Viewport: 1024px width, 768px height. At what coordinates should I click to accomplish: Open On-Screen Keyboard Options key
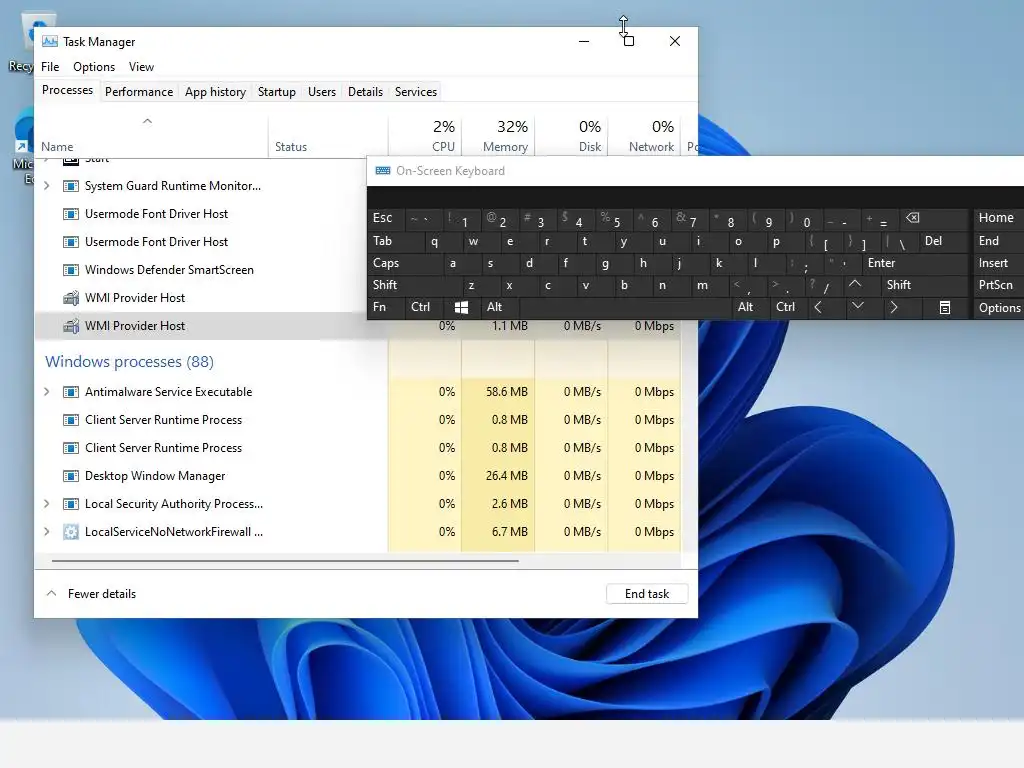coord(998,308)
